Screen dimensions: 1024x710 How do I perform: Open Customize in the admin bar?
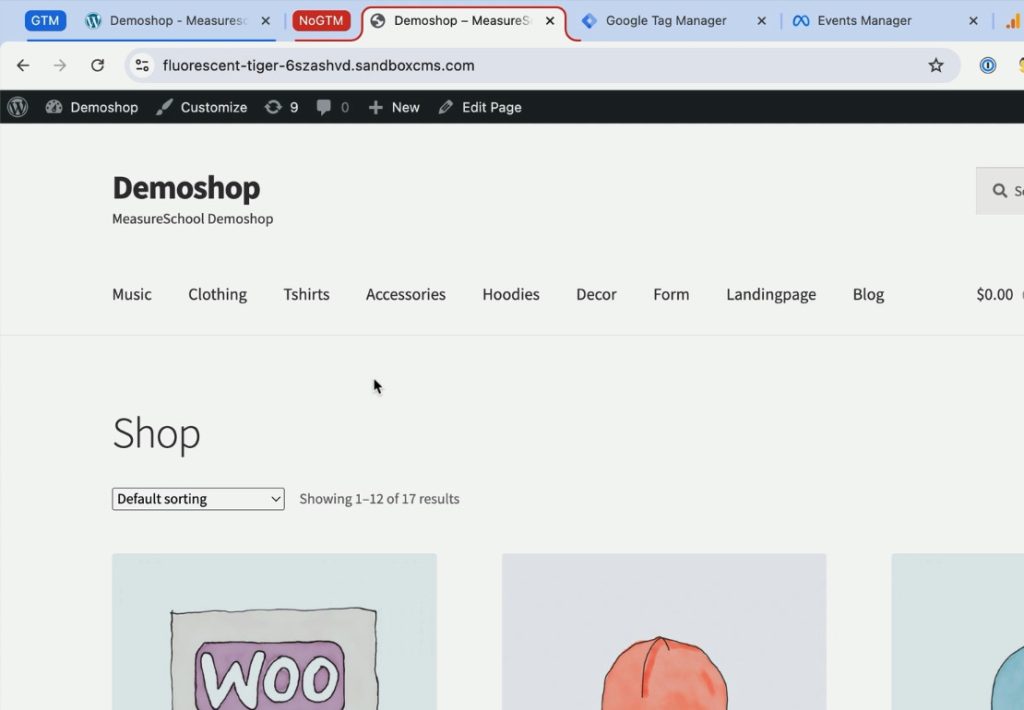[x=202, y=107]
